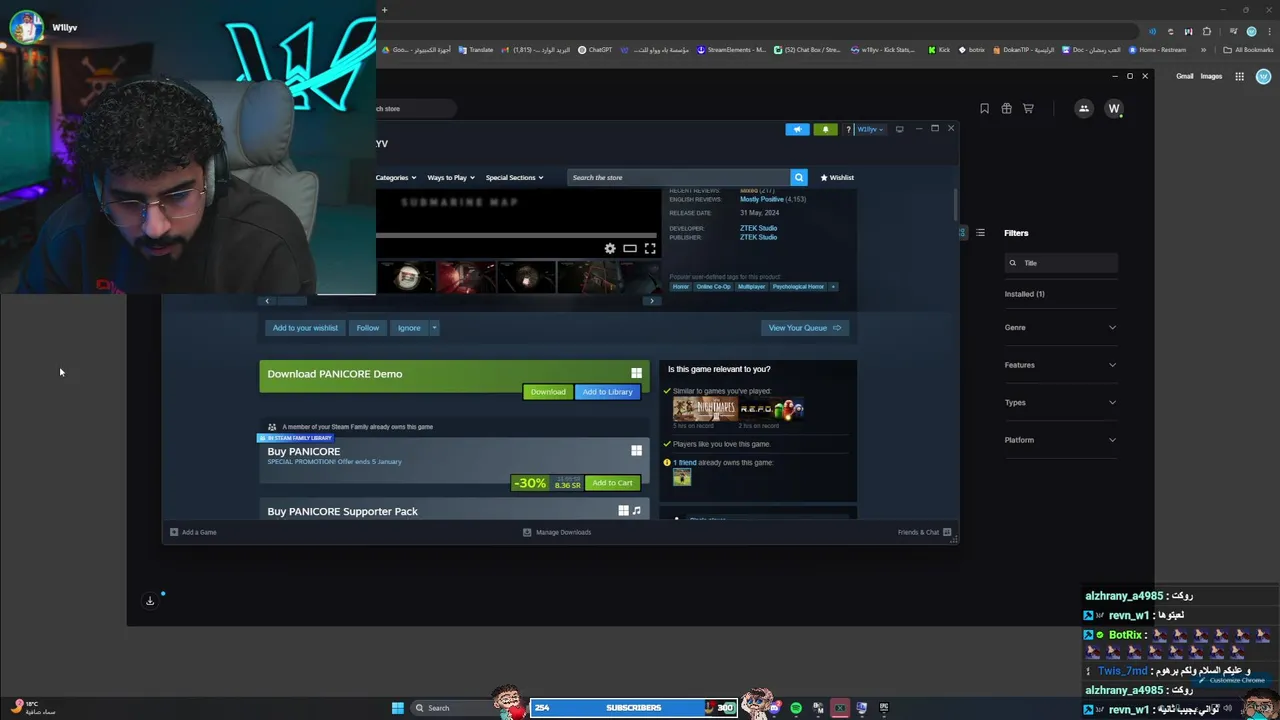Open the W profile avatar

(x=1114, y=108)
